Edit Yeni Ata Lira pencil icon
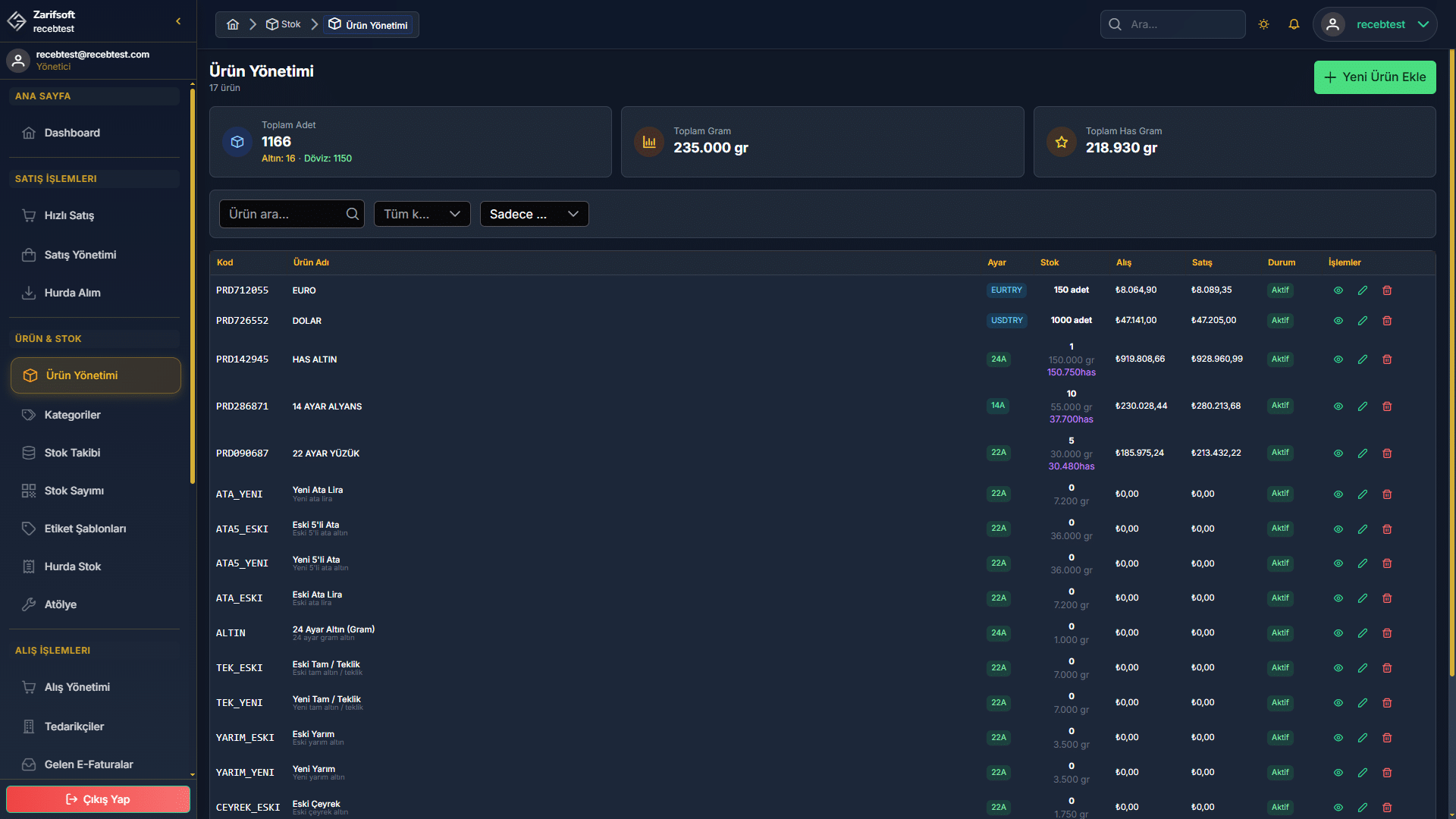 (x=1363, y=494)
